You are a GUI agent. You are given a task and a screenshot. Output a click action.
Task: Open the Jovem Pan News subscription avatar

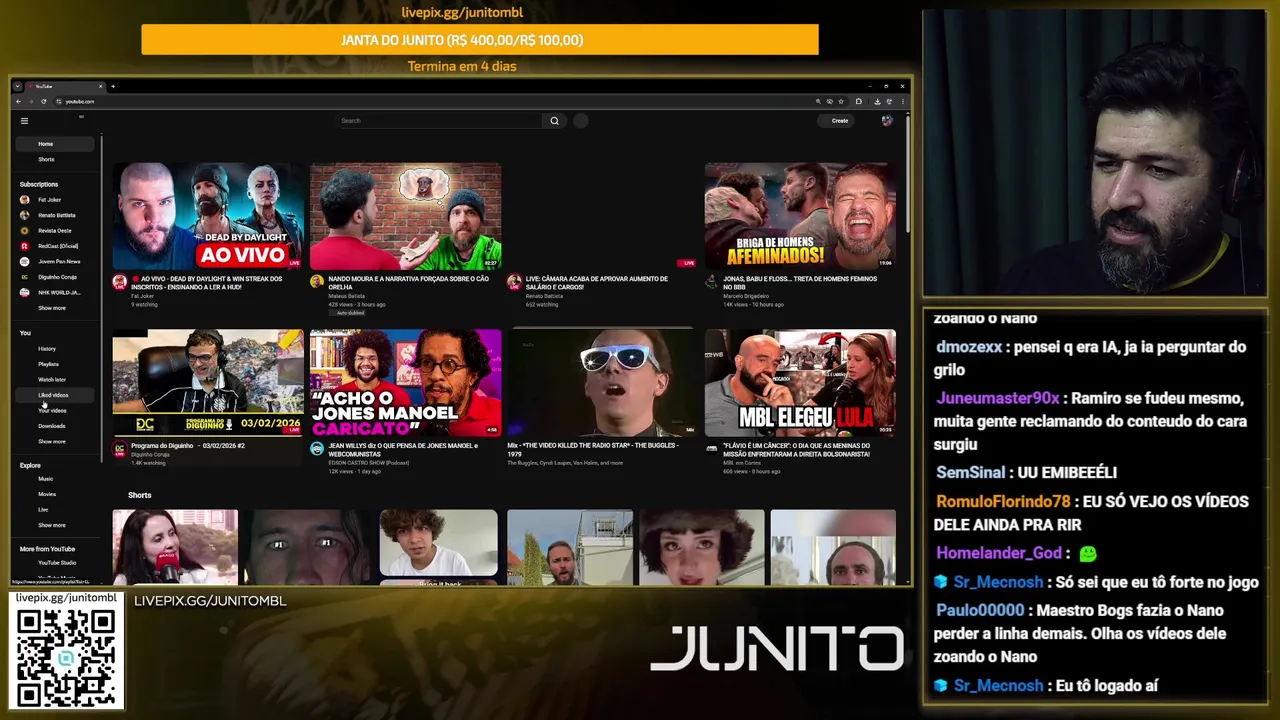point(25,261)
